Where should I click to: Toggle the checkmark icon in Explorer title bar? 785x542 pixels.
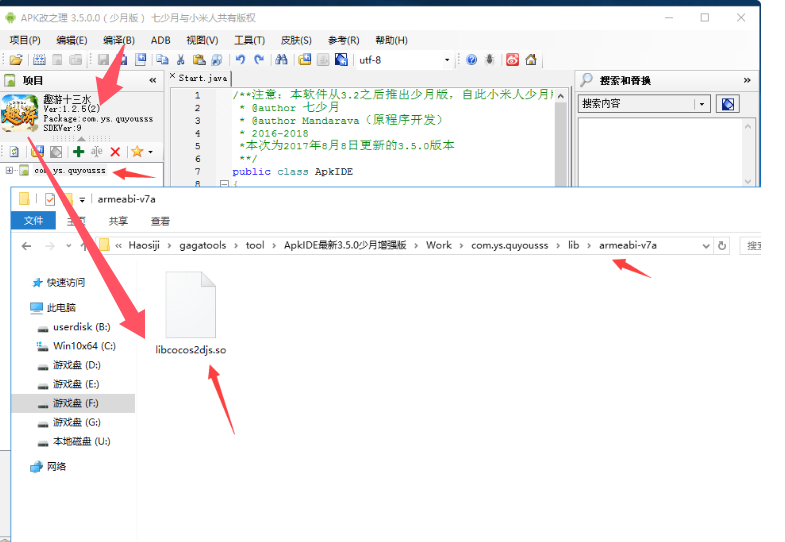tap(50, 199)
